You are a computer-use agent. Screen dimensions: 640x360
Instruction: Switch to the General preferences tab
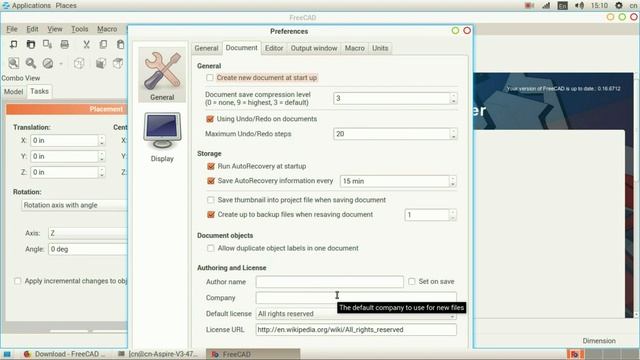(206, 48)
